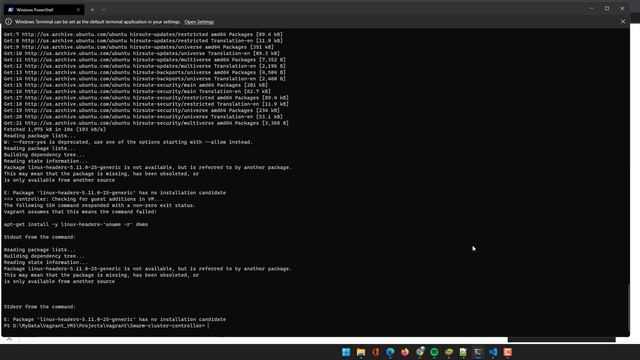This screenshot has height=360, width=640.
Task: Select the Windows PowerShell tab
Action: tap(44, 9)
